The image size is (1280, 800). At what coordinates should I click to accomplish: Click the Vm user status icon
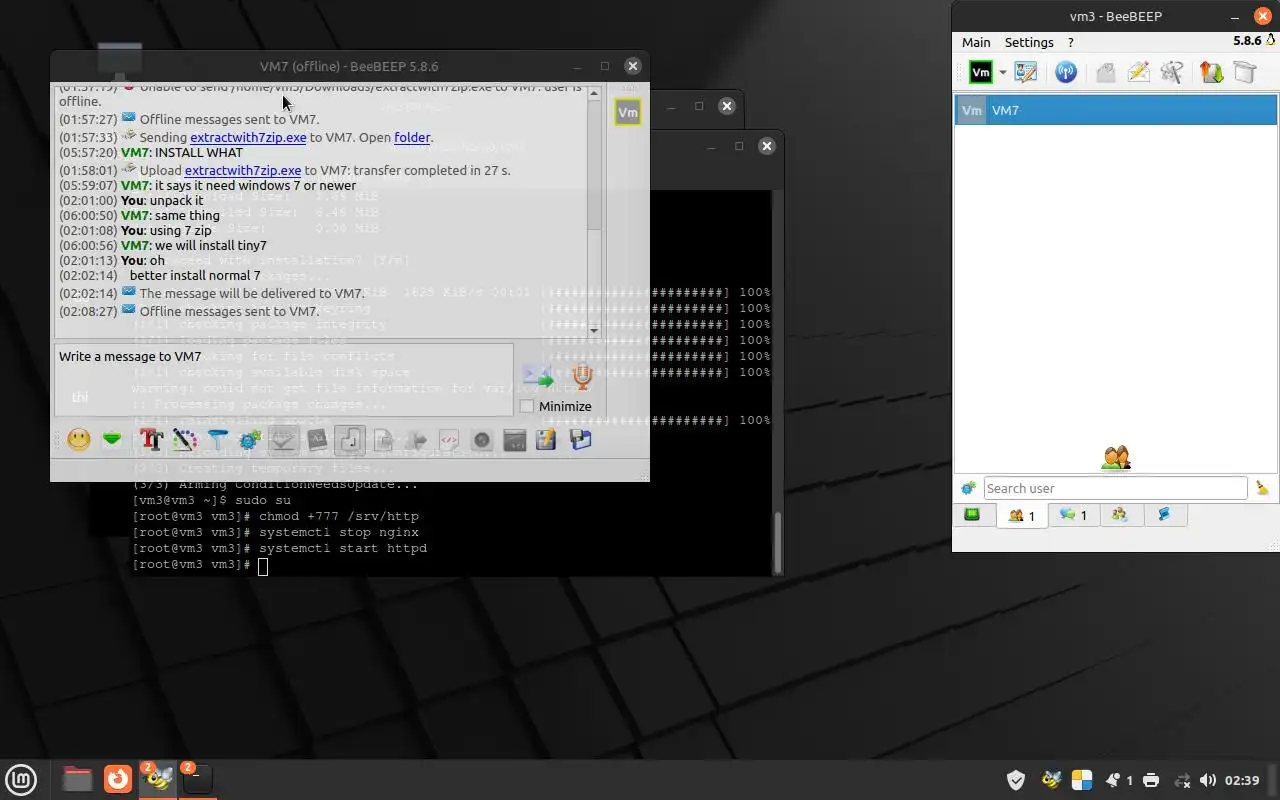click(x=981, y=72)
